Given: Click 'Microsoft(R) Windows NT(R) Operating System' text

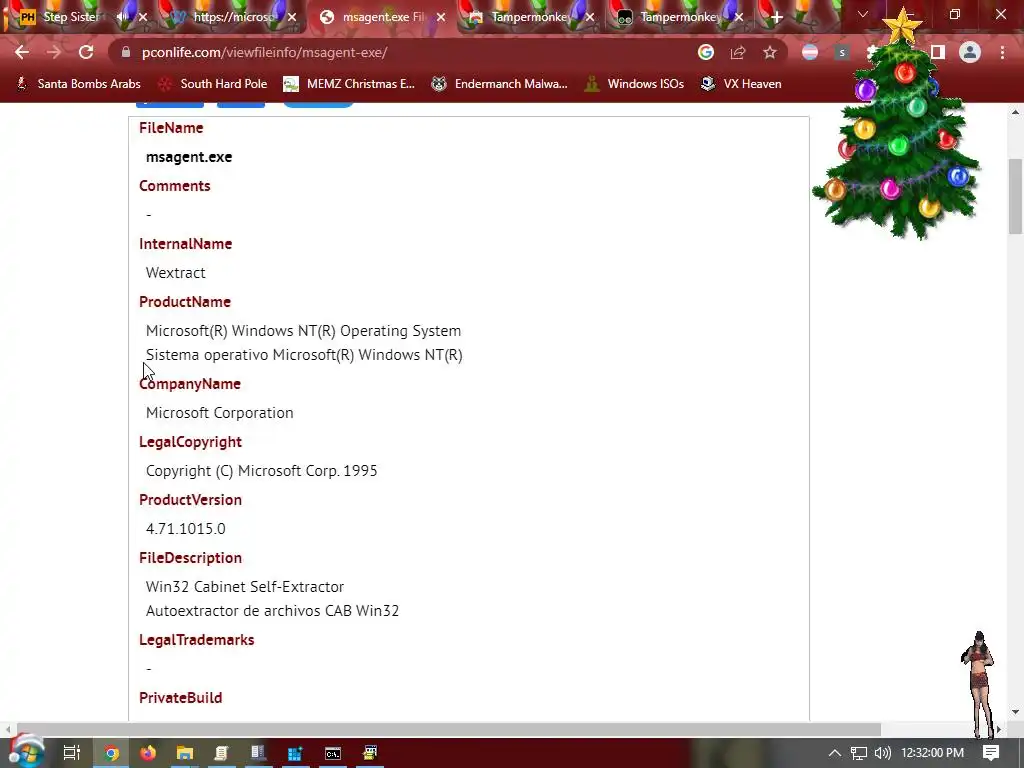Looking at the screenshot, I should click(x=304, y=331).
